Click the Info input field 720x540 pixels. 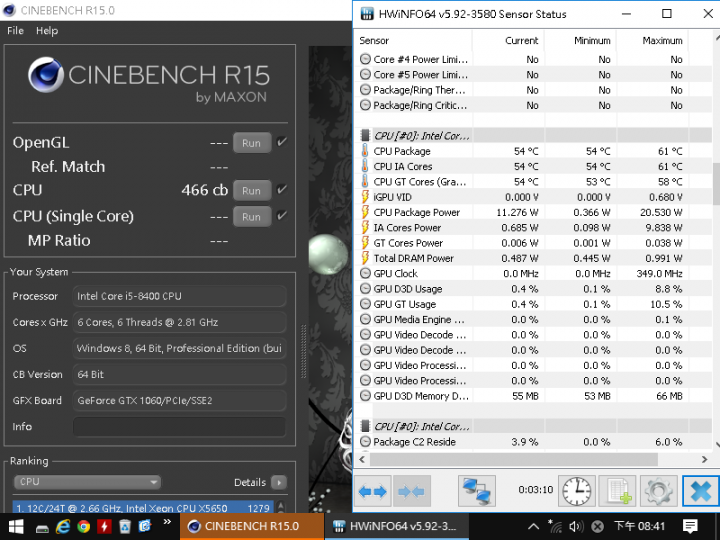pos(180,427)
